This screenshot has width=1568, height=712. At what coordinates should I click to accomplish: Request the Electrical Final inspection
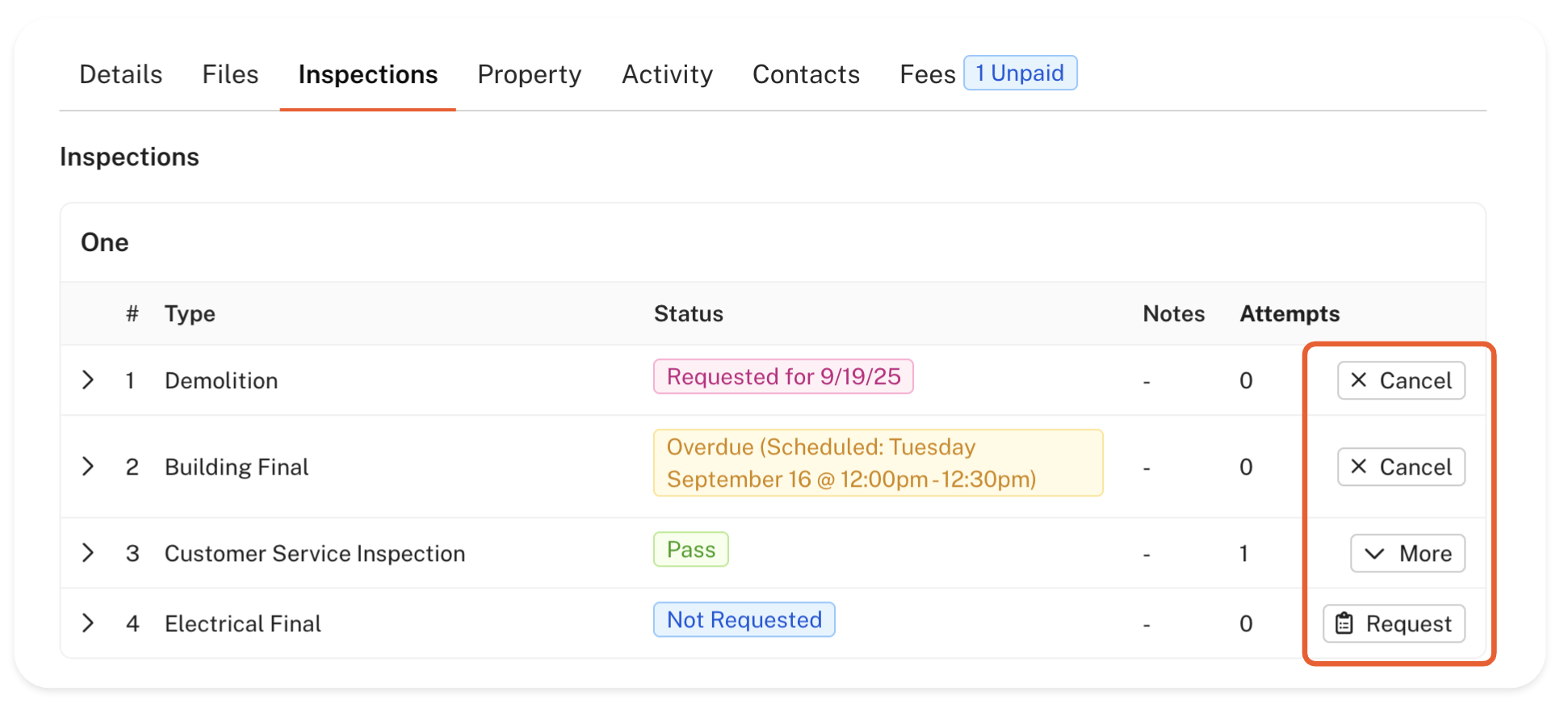pyautogui.click(x=1394, y=623)
